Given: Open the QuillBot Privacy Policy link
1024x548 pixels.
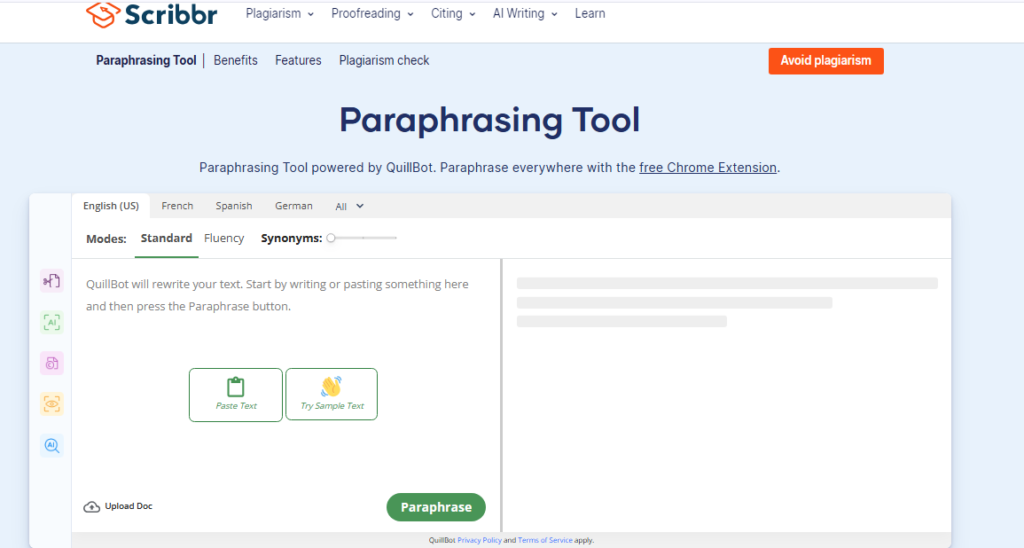Looking at the screenshot, I should (479, 540).
